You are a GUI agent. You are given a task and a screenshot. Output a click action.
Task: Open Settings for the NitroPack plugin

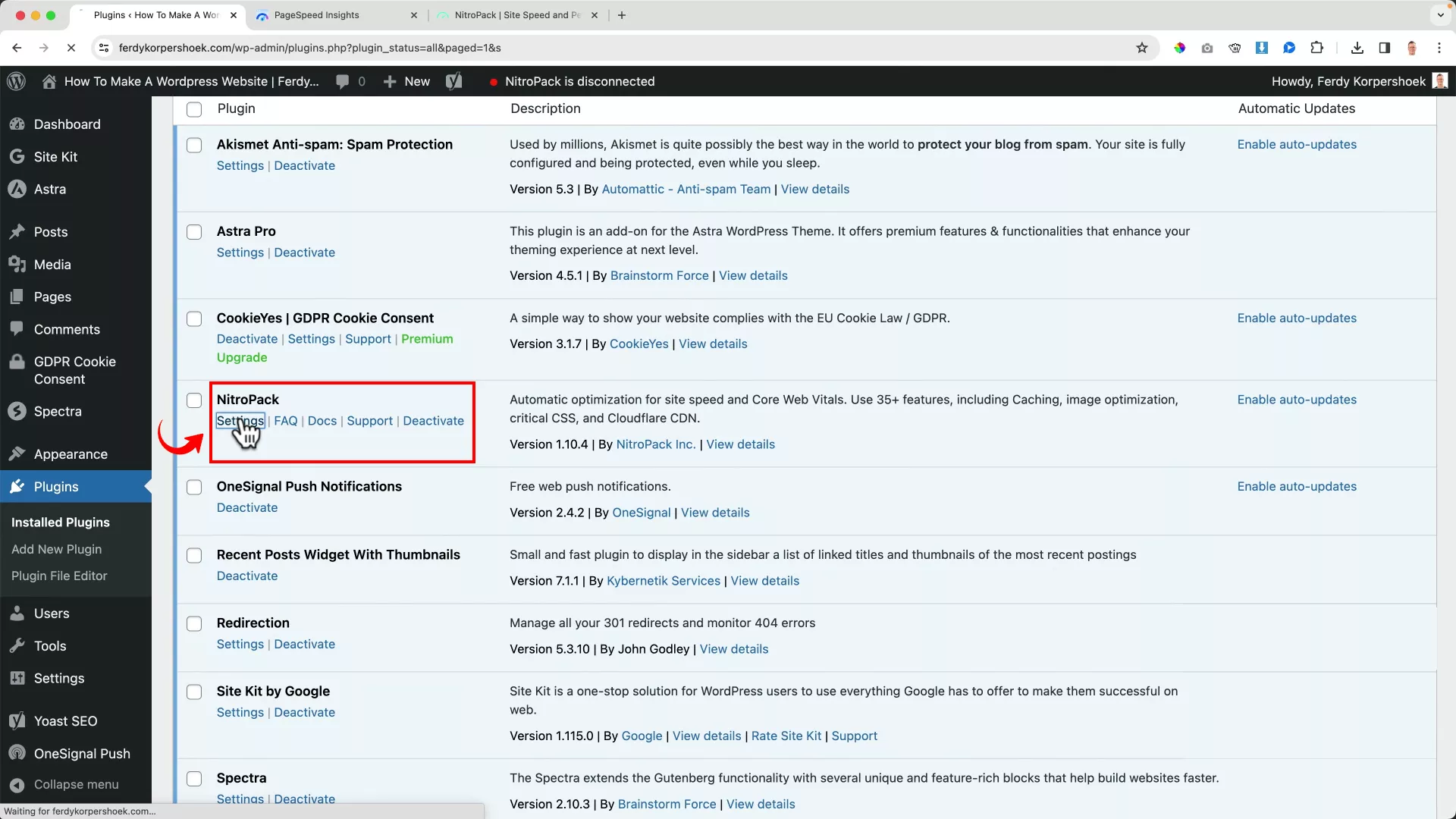(240, 420)
